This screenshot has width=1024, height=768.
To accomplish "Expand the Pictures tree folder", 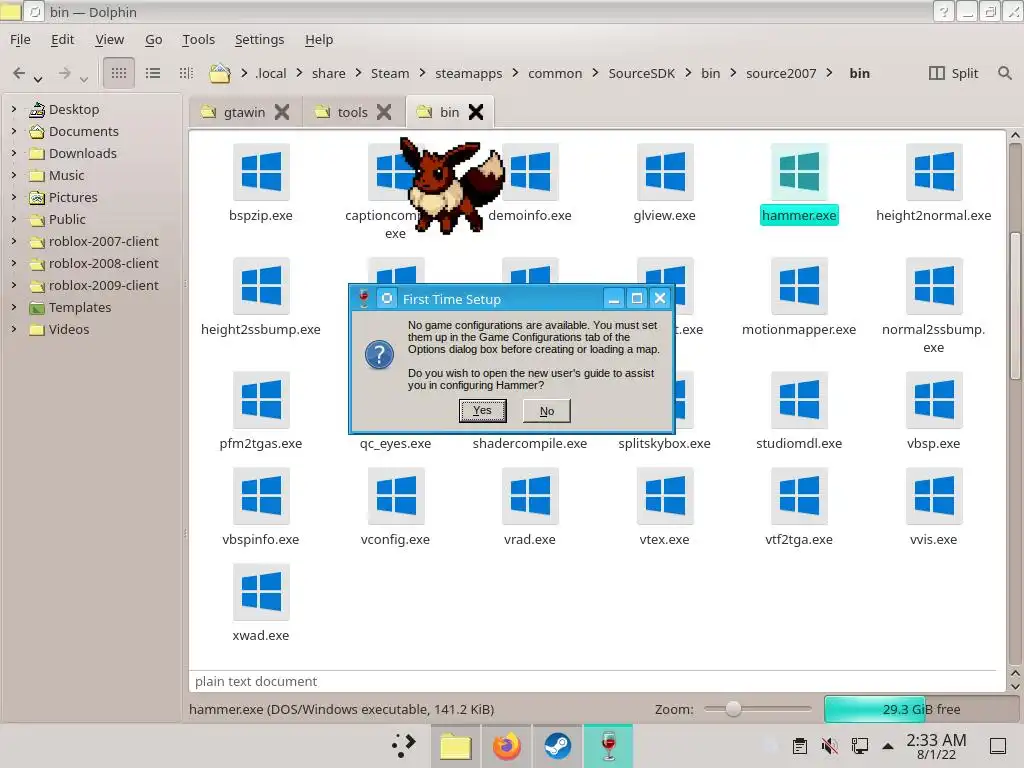I will coord(14,197).
